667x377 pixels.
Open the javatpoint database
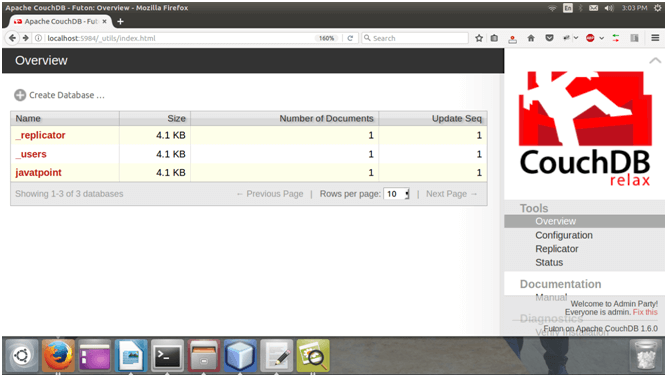tap(38, 173)
